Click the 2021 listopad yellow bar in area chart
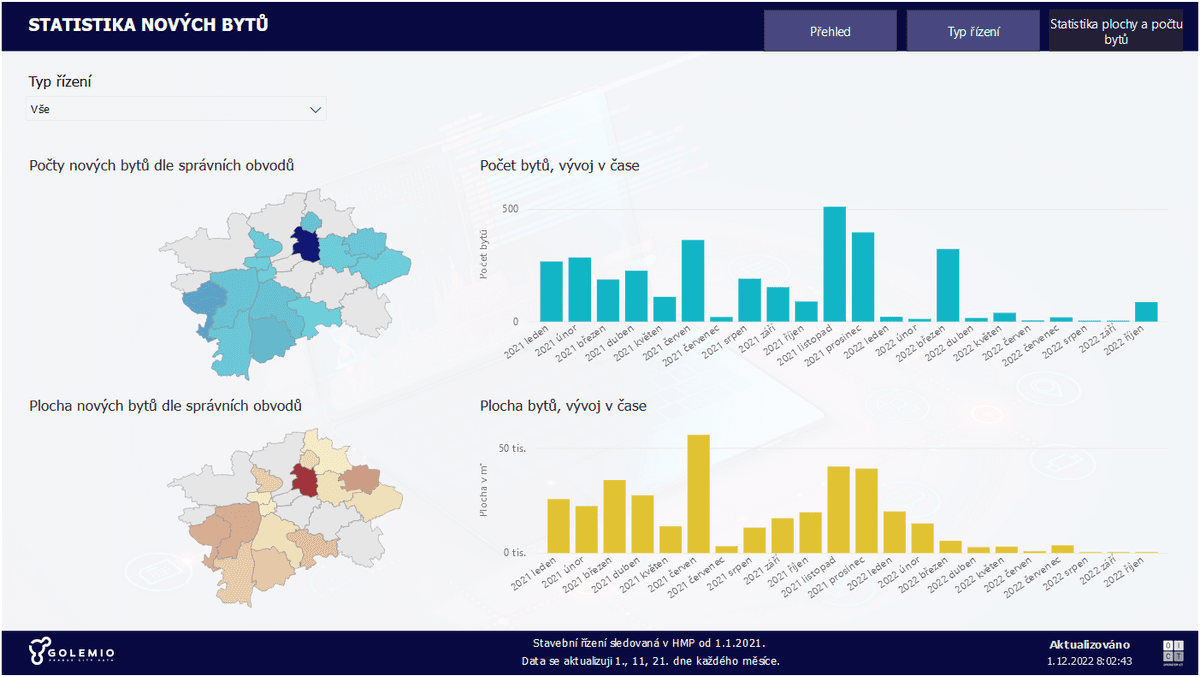This screenshot has height=677, width=1200. coord(838,510)
